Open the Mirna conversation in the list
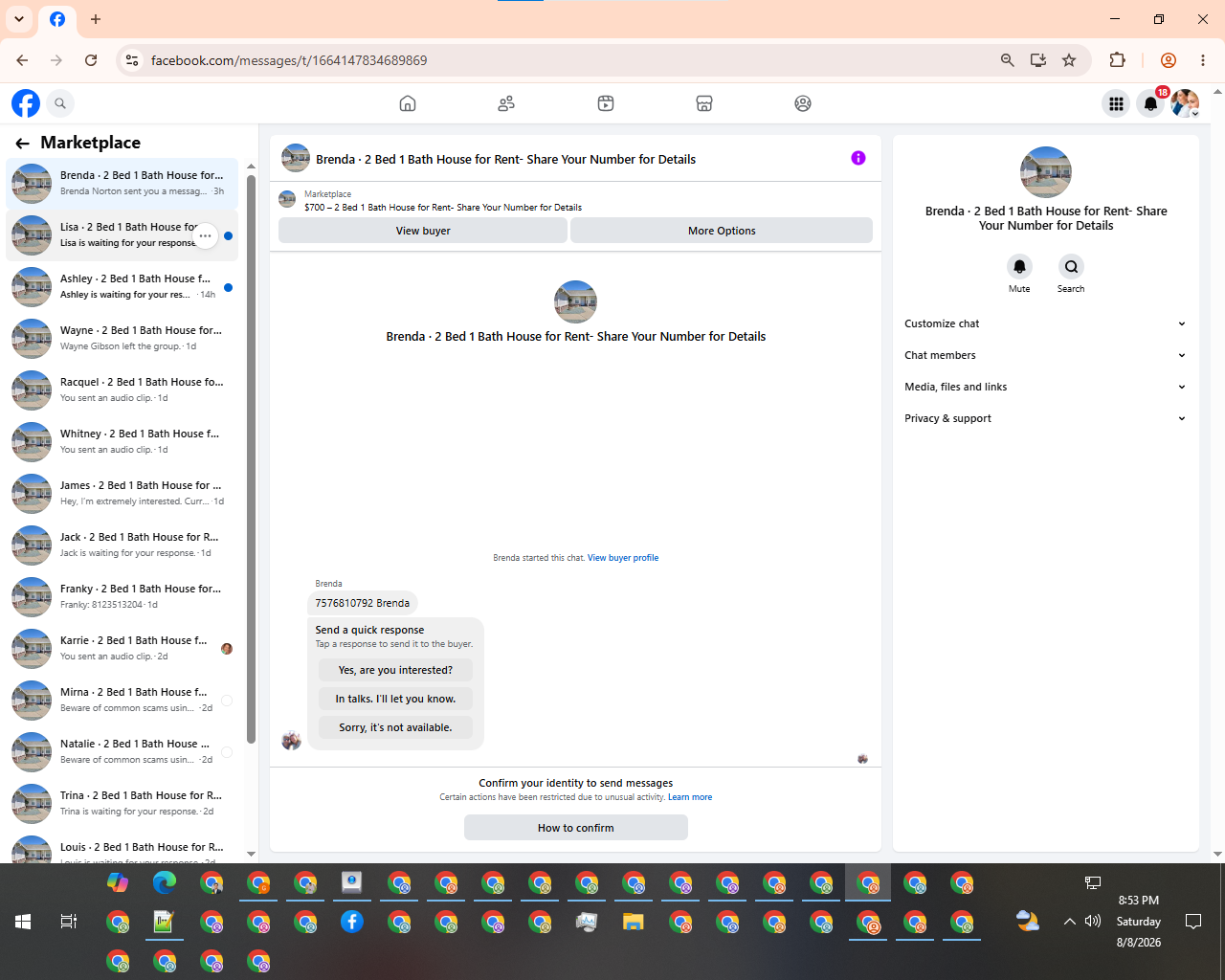 (122, 700)
